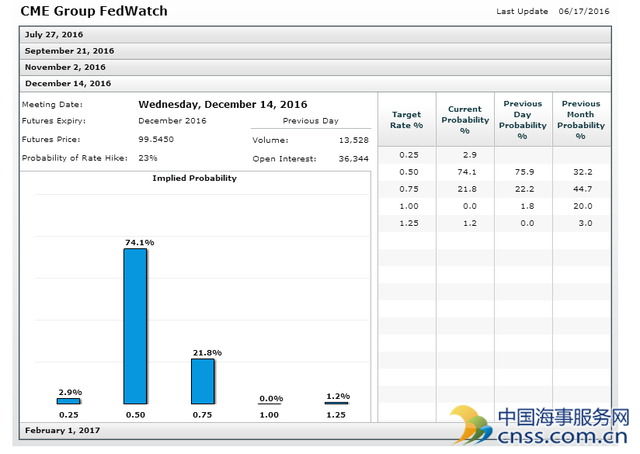Click the Open Interest value 36,344
The width and height of the screenshot is (640, 454).
pos(354,159)
